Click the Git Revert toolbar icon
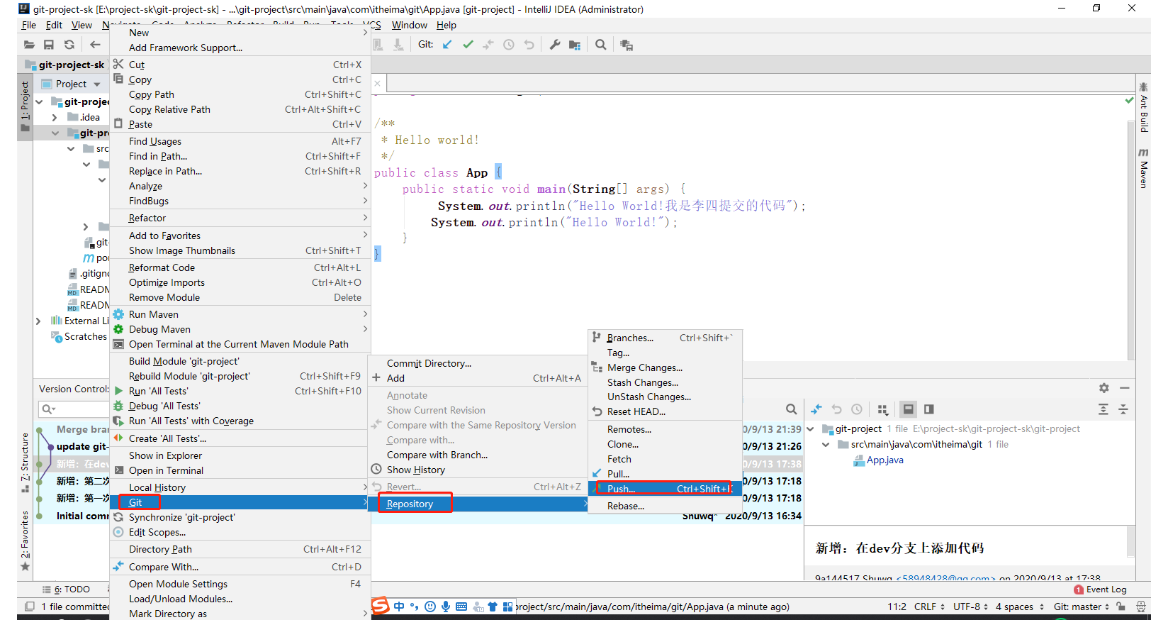 coord(529,45)
